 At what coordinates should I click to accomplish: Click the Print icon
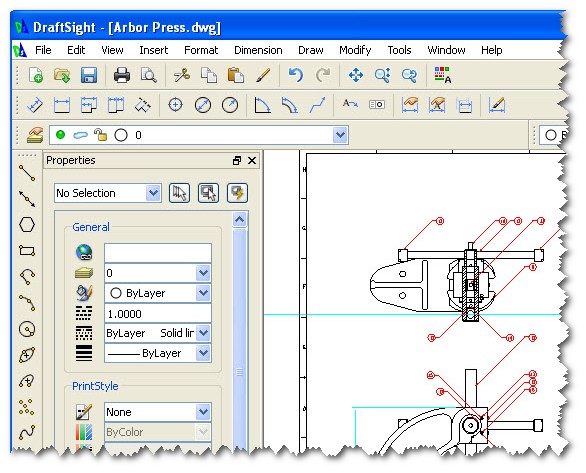pos(122,75)
